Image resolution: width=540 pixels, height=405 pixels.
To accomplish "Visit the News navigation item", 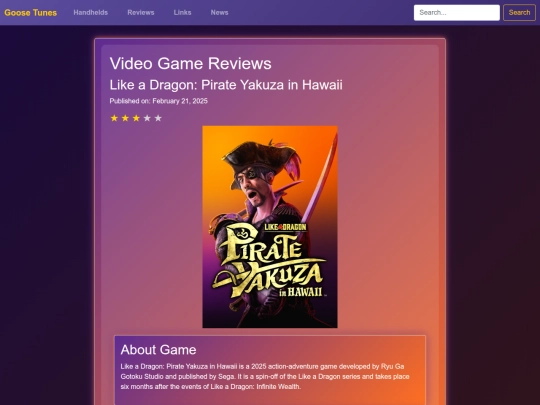I will 219,12.
